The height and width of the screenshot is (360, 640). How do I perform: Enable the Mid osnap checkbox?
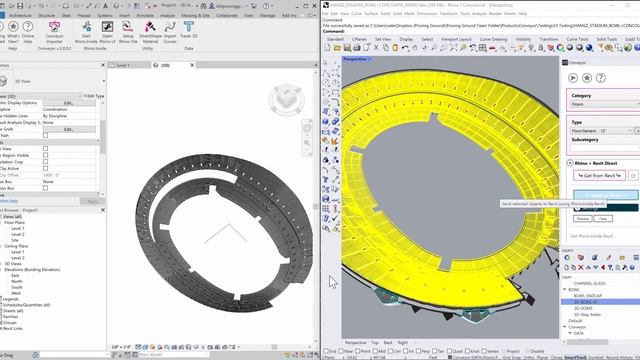[375, 351]
